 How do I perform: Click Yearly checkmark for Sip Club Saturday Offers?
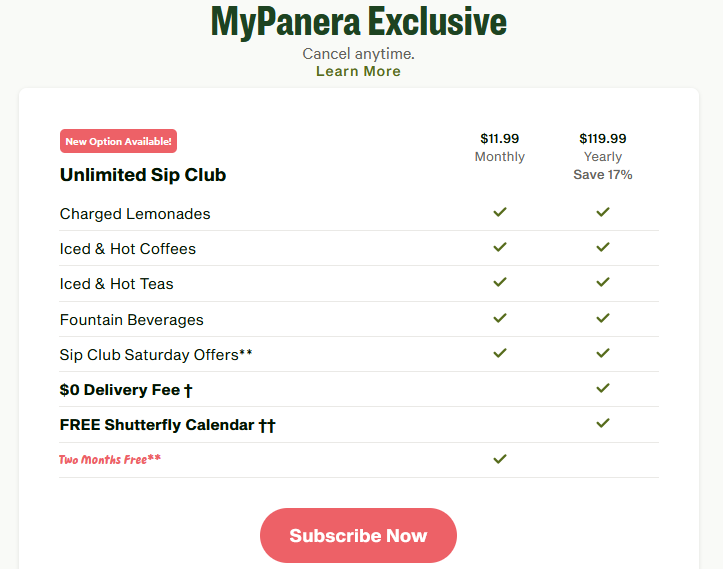tap(603, 353)
